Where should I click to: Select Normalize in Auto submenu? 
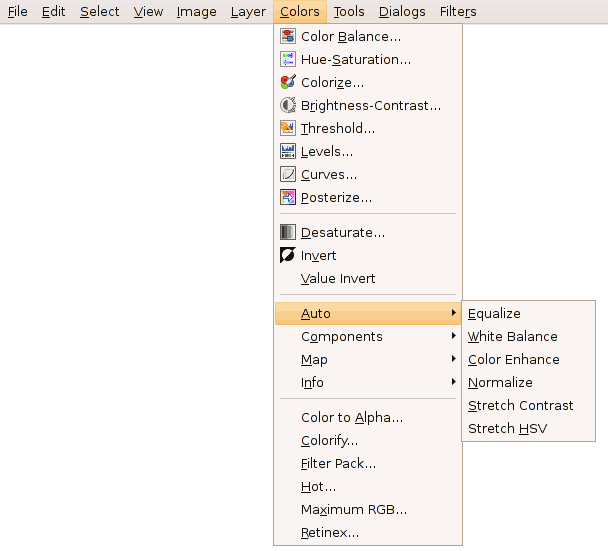tap(529, 382)
